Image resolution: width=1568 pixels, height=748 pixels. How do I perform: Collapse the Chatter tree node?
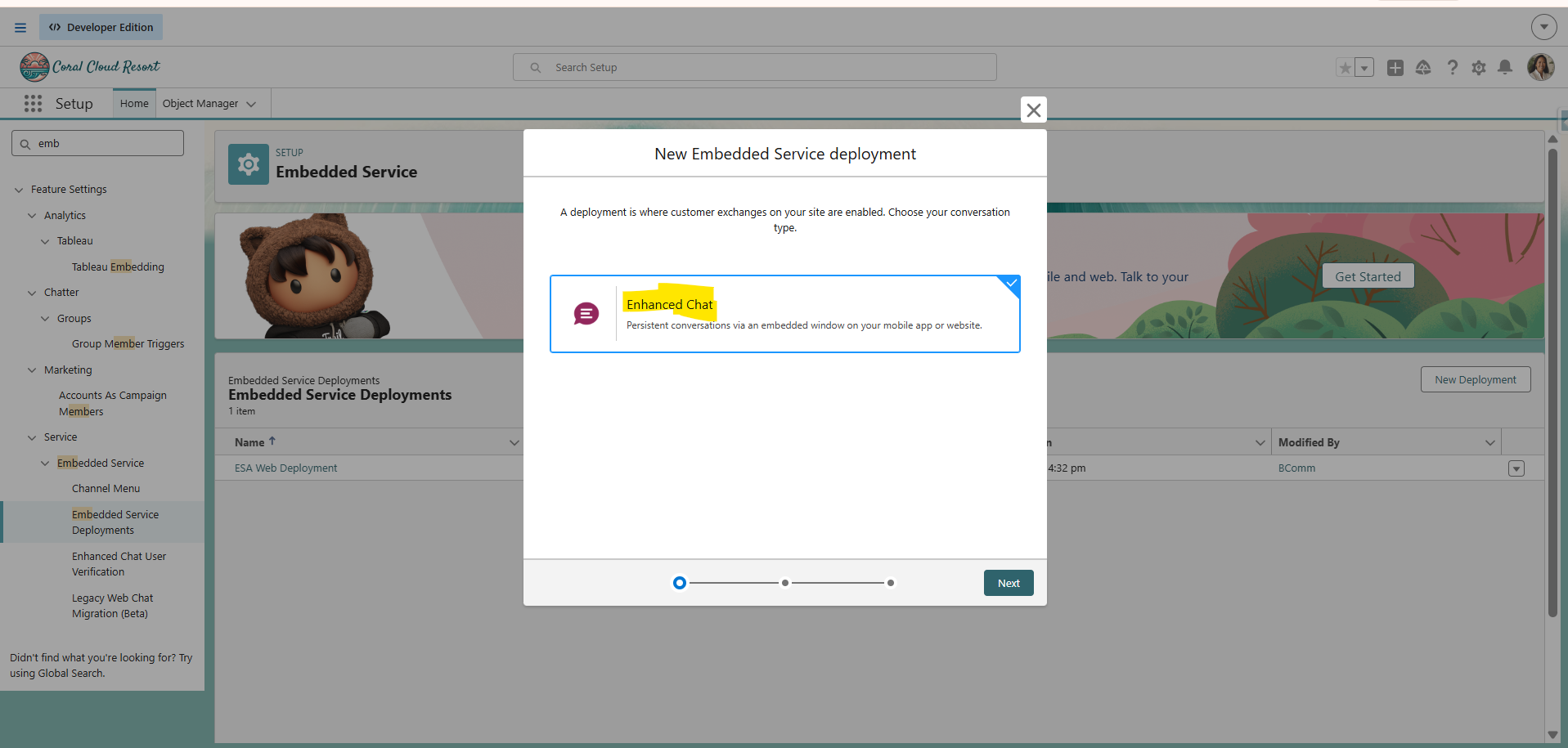coord(32,293)
